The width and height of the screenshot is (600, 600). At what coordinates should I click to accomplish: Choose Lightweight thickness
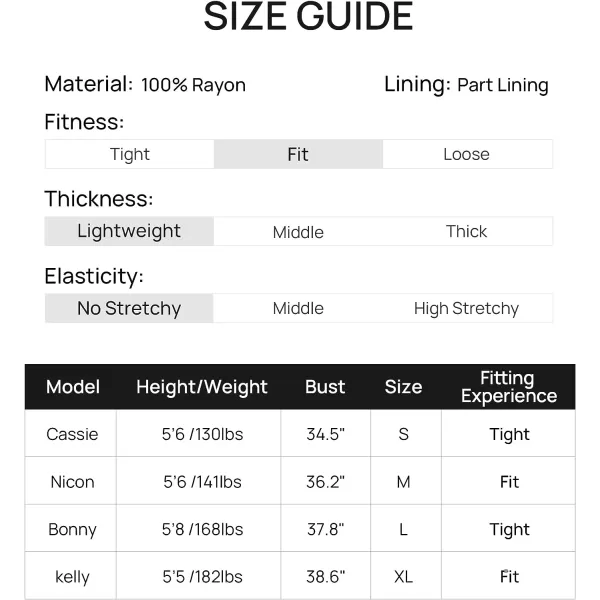pyautogui.click(x=129, y=231)
